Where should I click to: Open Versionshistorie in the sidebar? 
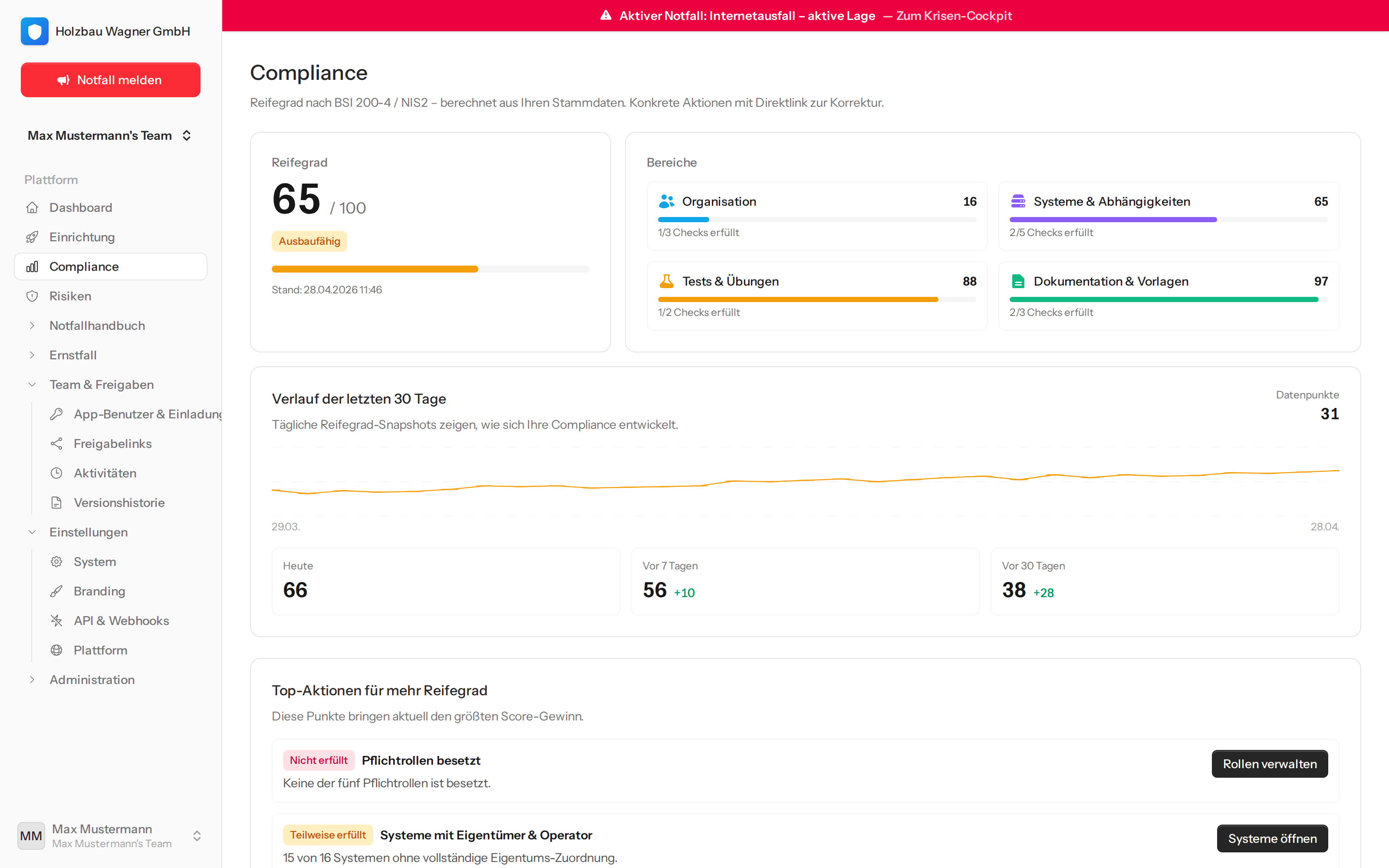pyautogui.click(x=123, y=503)
